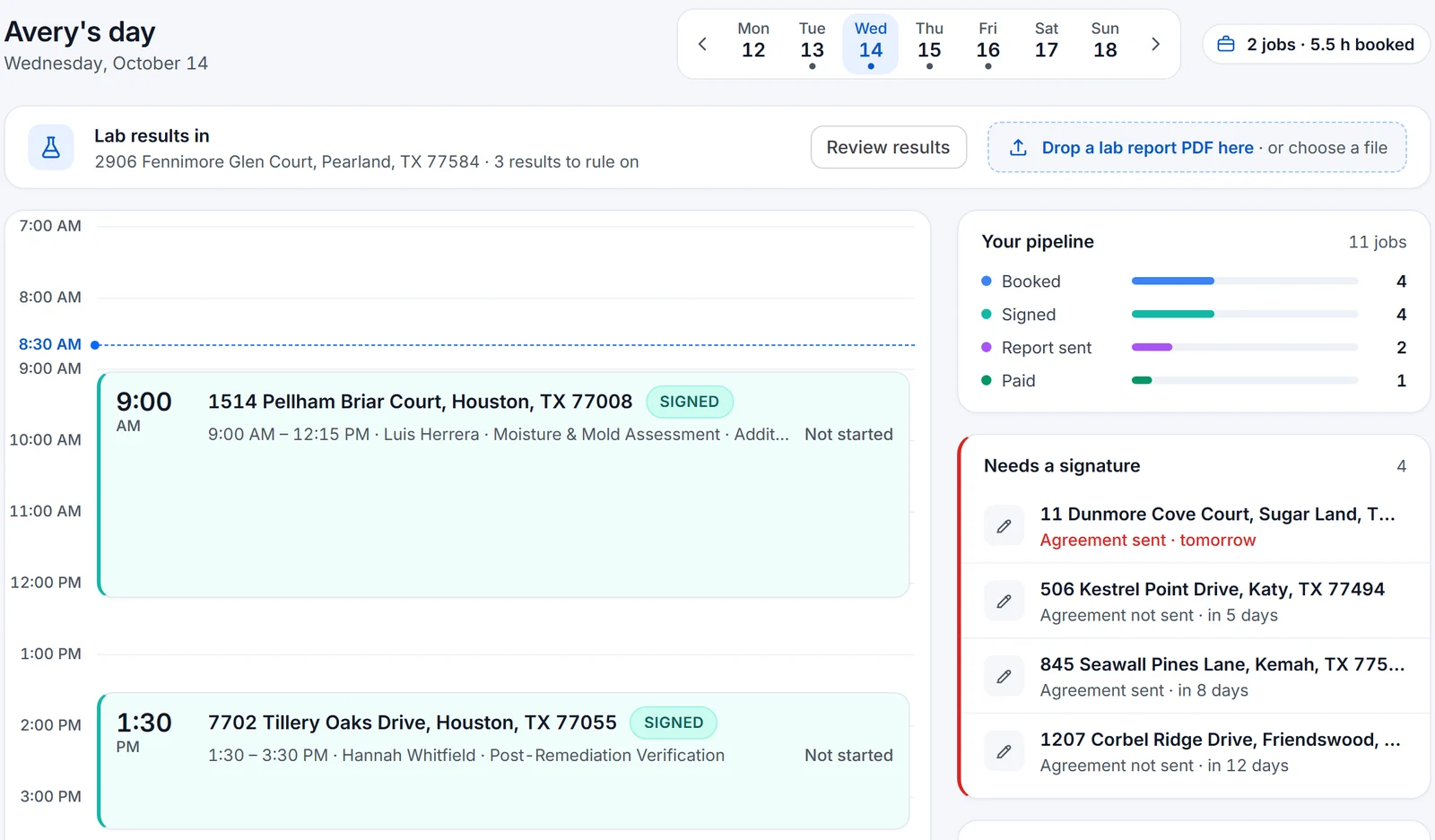This screenshot has height=840, width=1435.
Task: Click 'Not started' status on Pellham job
Action: [x=848, y=435]
